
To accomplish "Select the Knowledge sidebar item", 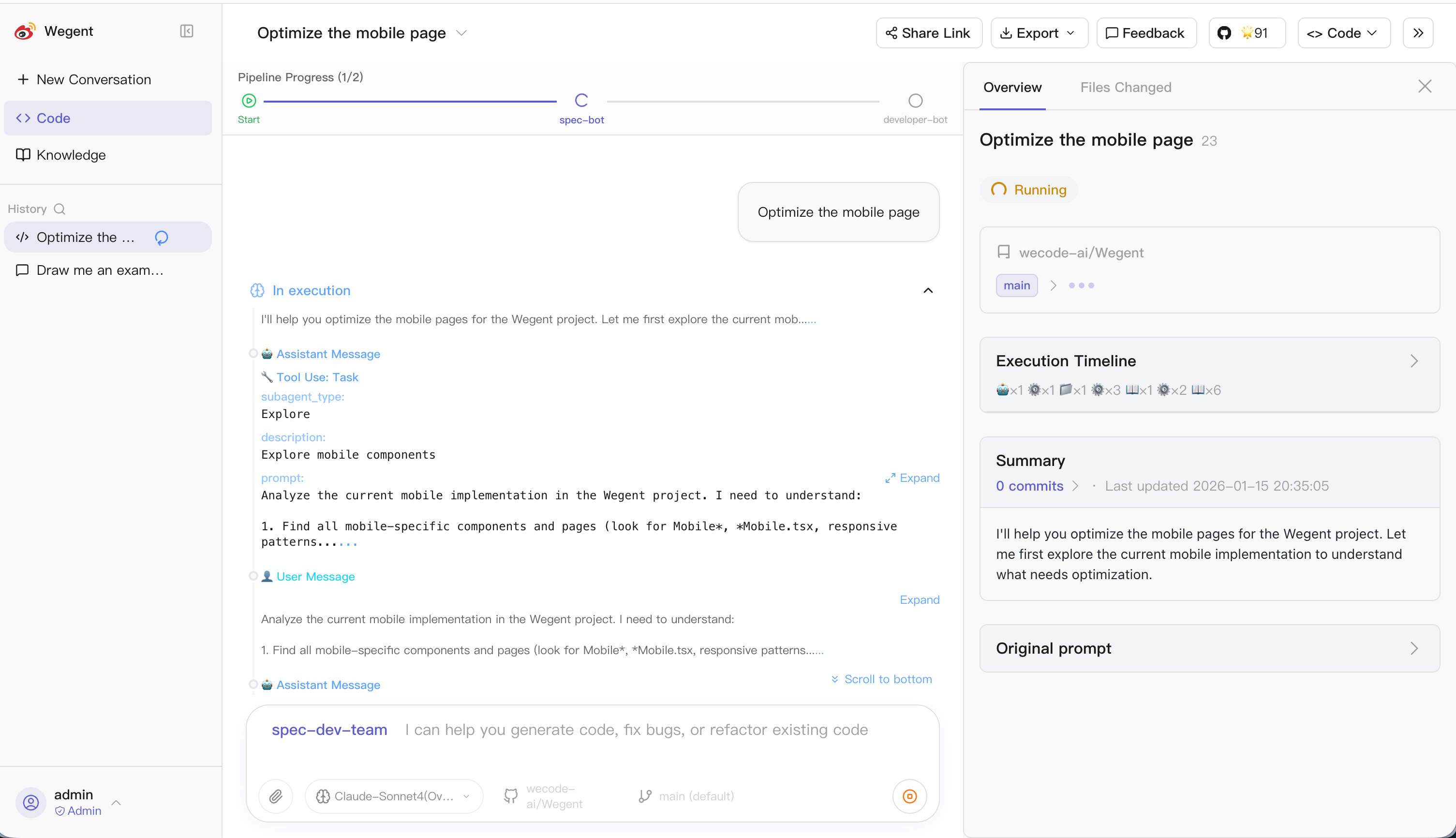I will coord(71,155).
